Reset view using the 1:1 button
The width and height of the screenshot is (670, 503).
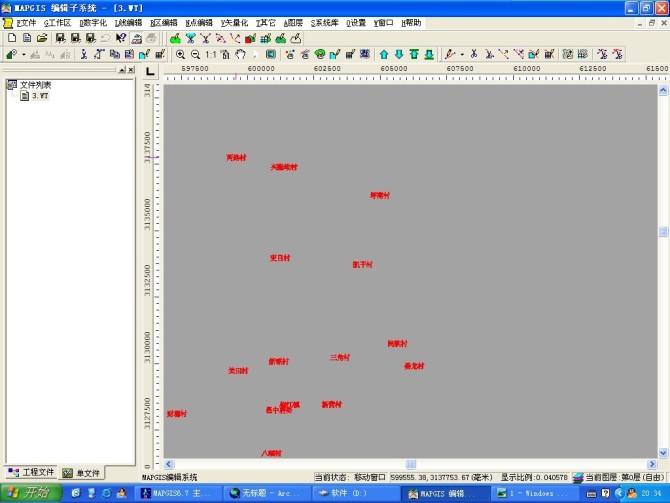pos(210,54)
